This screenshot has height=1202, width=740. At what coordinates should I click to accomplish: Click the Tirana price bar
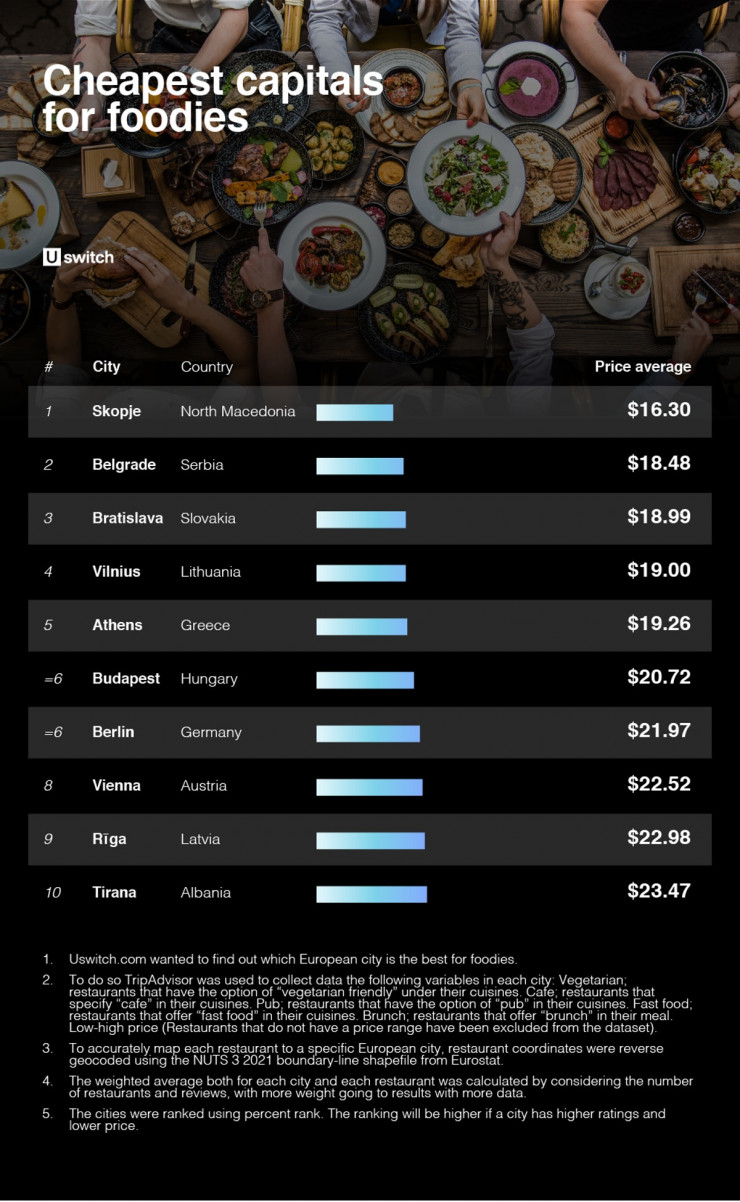tap(371, 893)
